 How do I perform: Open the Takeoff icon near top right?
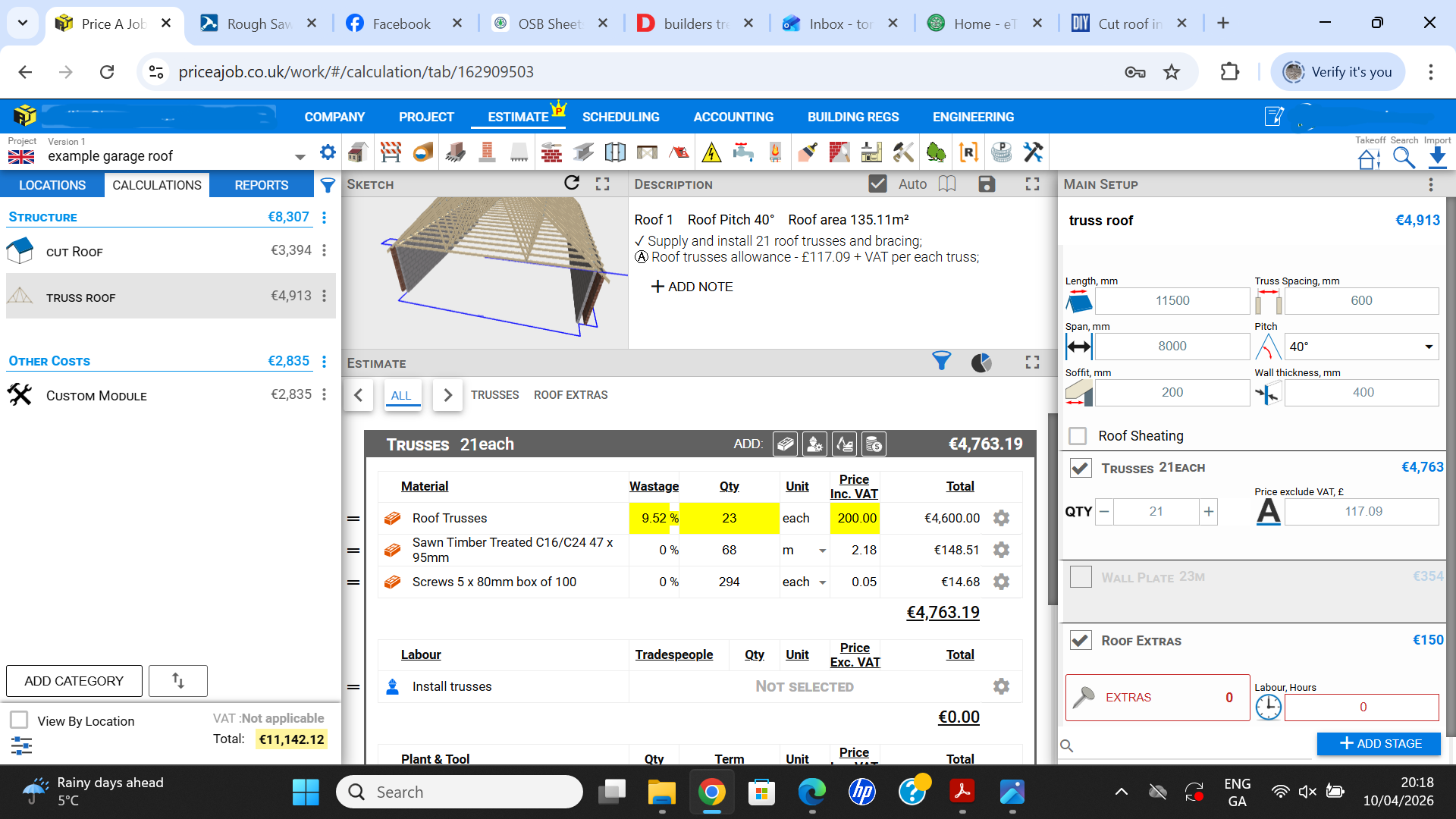1368,157
